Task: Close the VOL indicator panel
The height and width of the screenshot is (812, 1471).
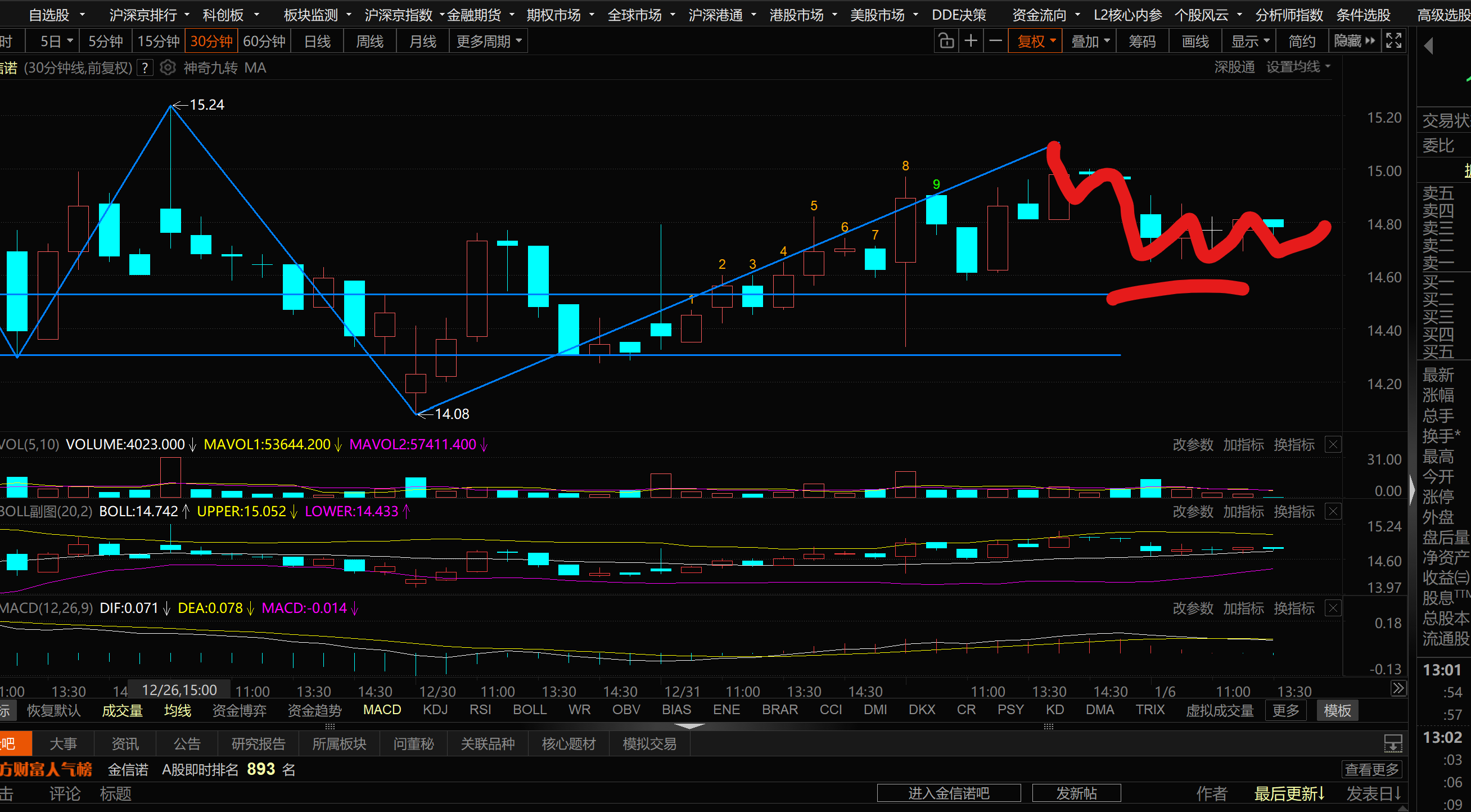Action: click(1333, 444)
